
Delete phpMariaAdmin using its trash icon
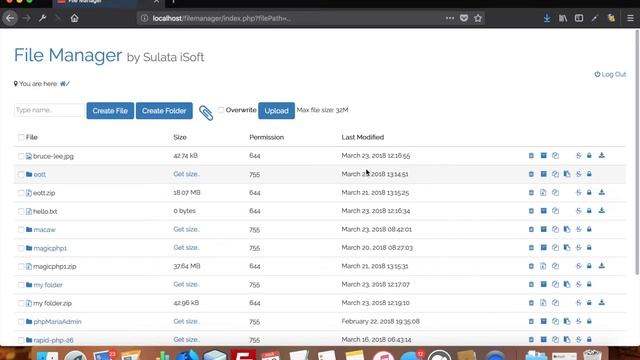[531, 321]
